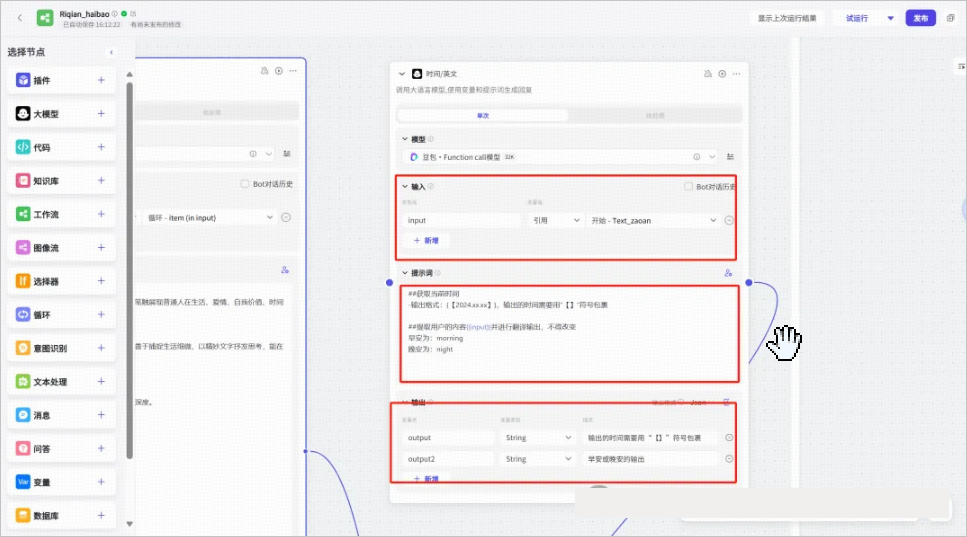This screenshot has width=967, height=537.
Task: Click the window icon beside 发布
Action: coord(950,18)
